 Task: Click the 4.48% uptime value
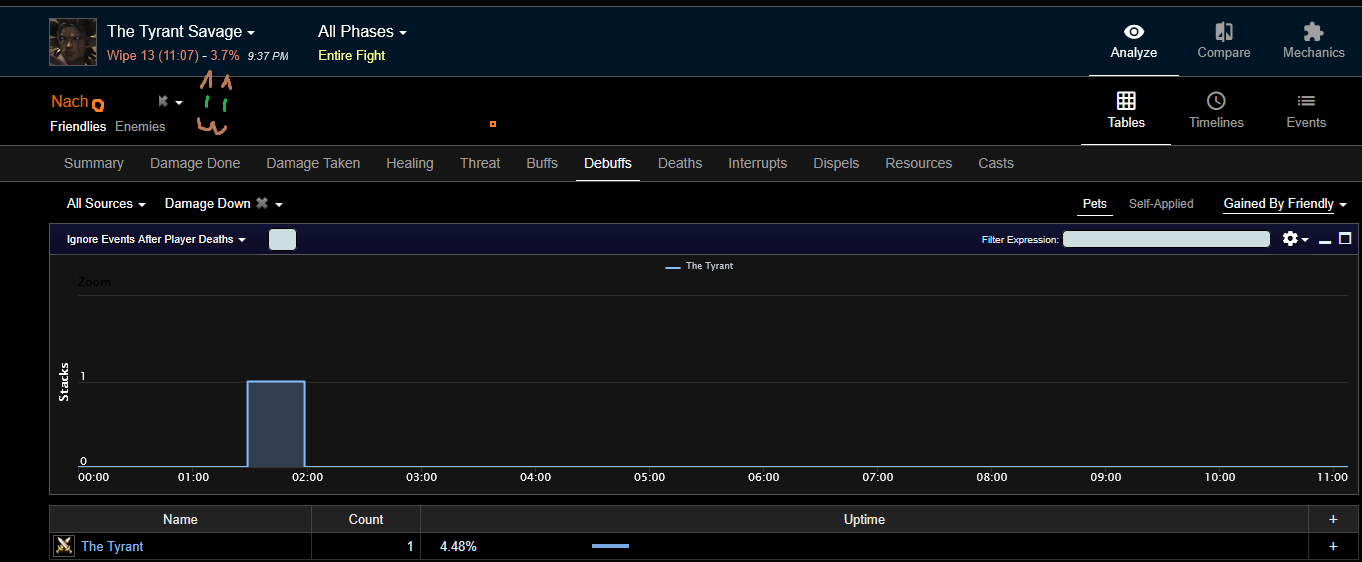458,546
